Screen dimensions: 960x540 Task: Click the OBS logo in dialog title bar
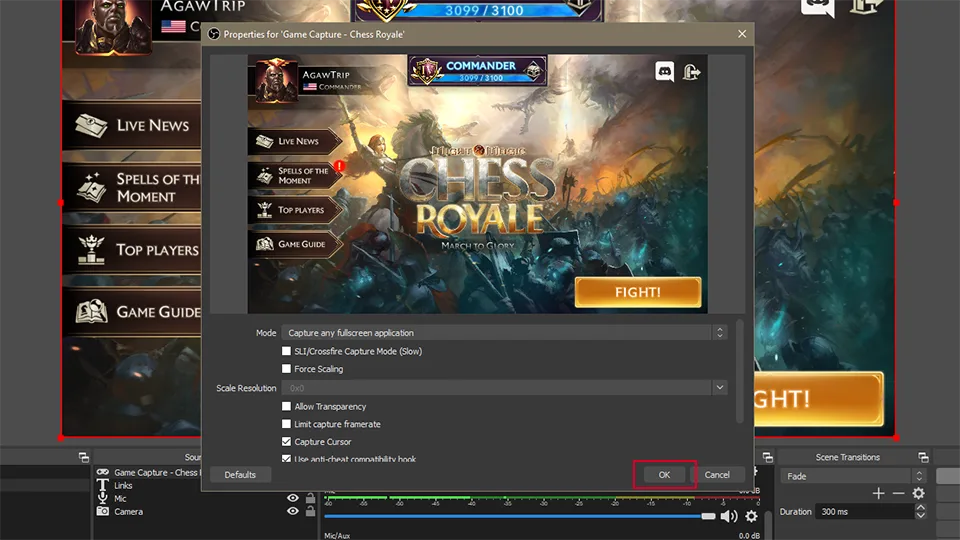pos(214,34)
